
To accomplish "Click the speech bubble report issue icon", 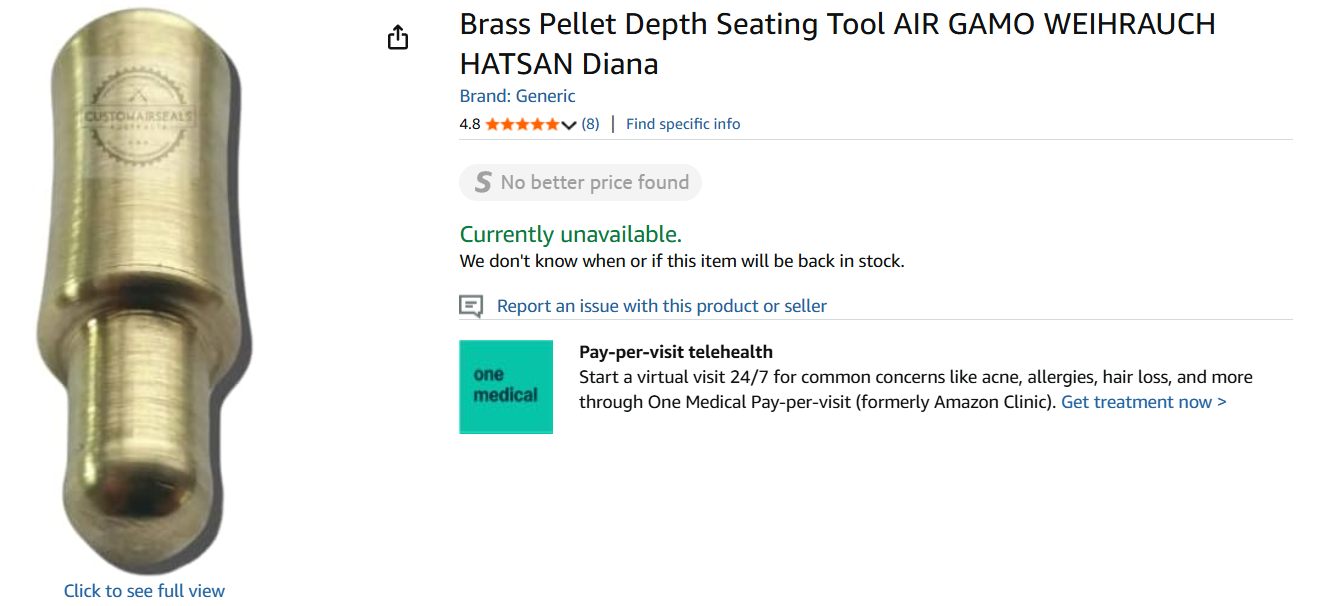I will click(471, 306).
